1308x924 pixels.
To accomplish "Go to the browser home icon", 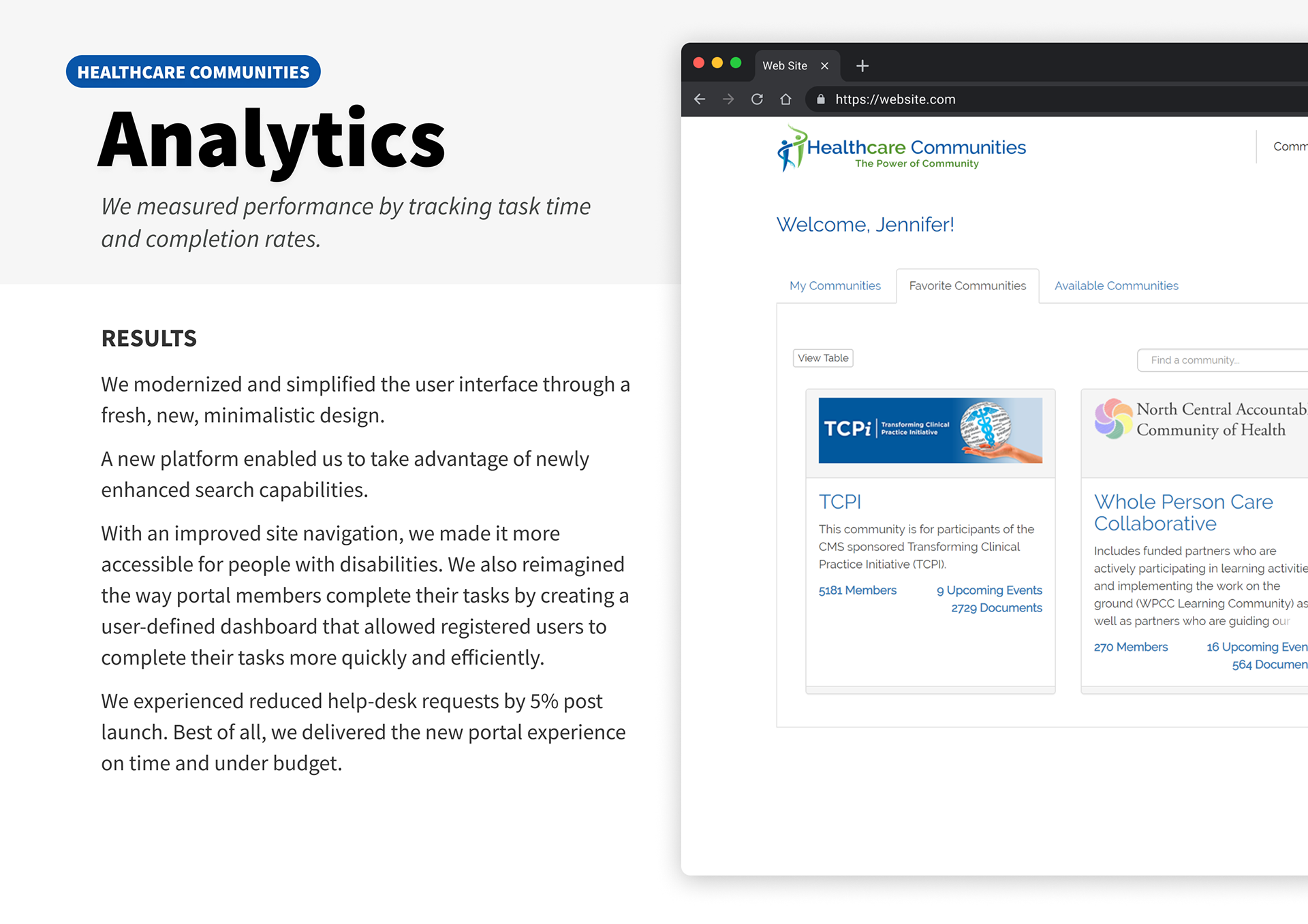I will pyautogui.click(x=785, y=99).
